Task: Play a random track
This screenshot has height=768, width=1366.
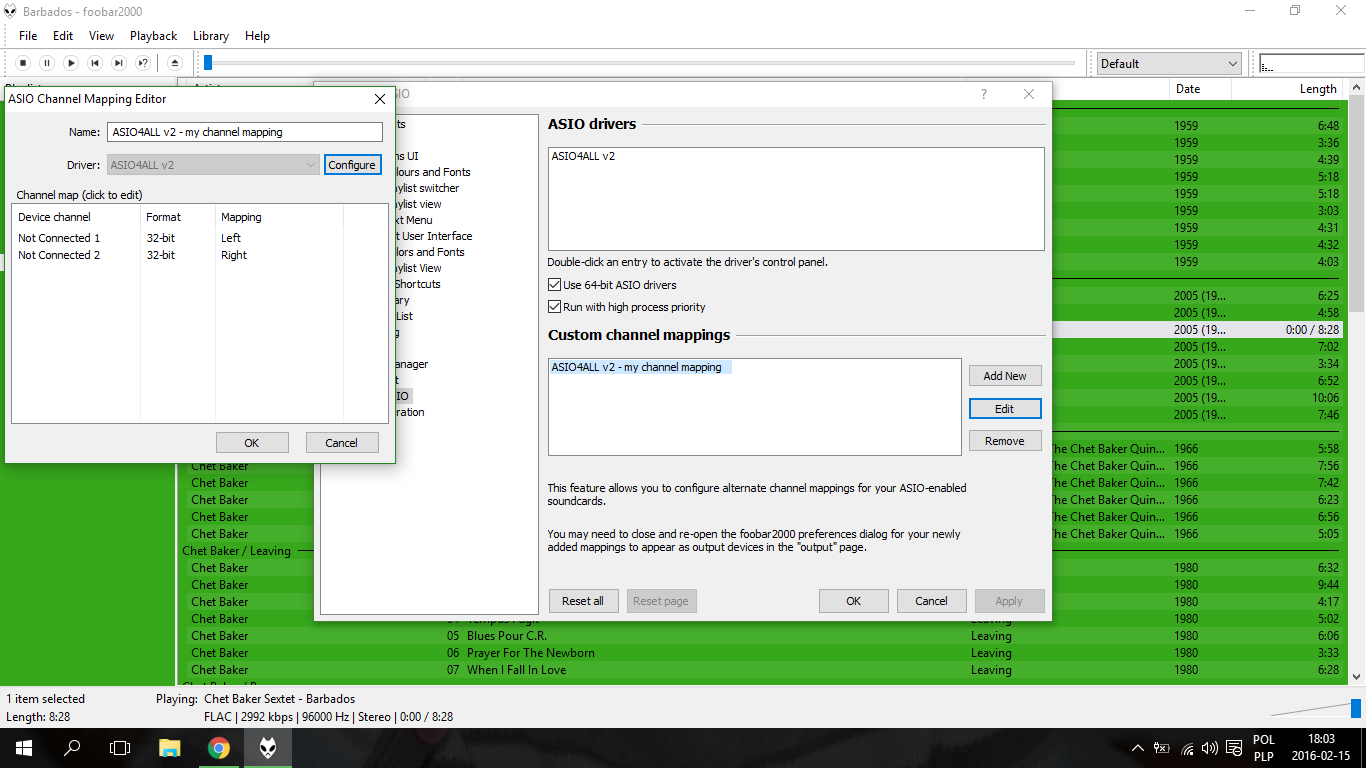Action: coord(143,63)
